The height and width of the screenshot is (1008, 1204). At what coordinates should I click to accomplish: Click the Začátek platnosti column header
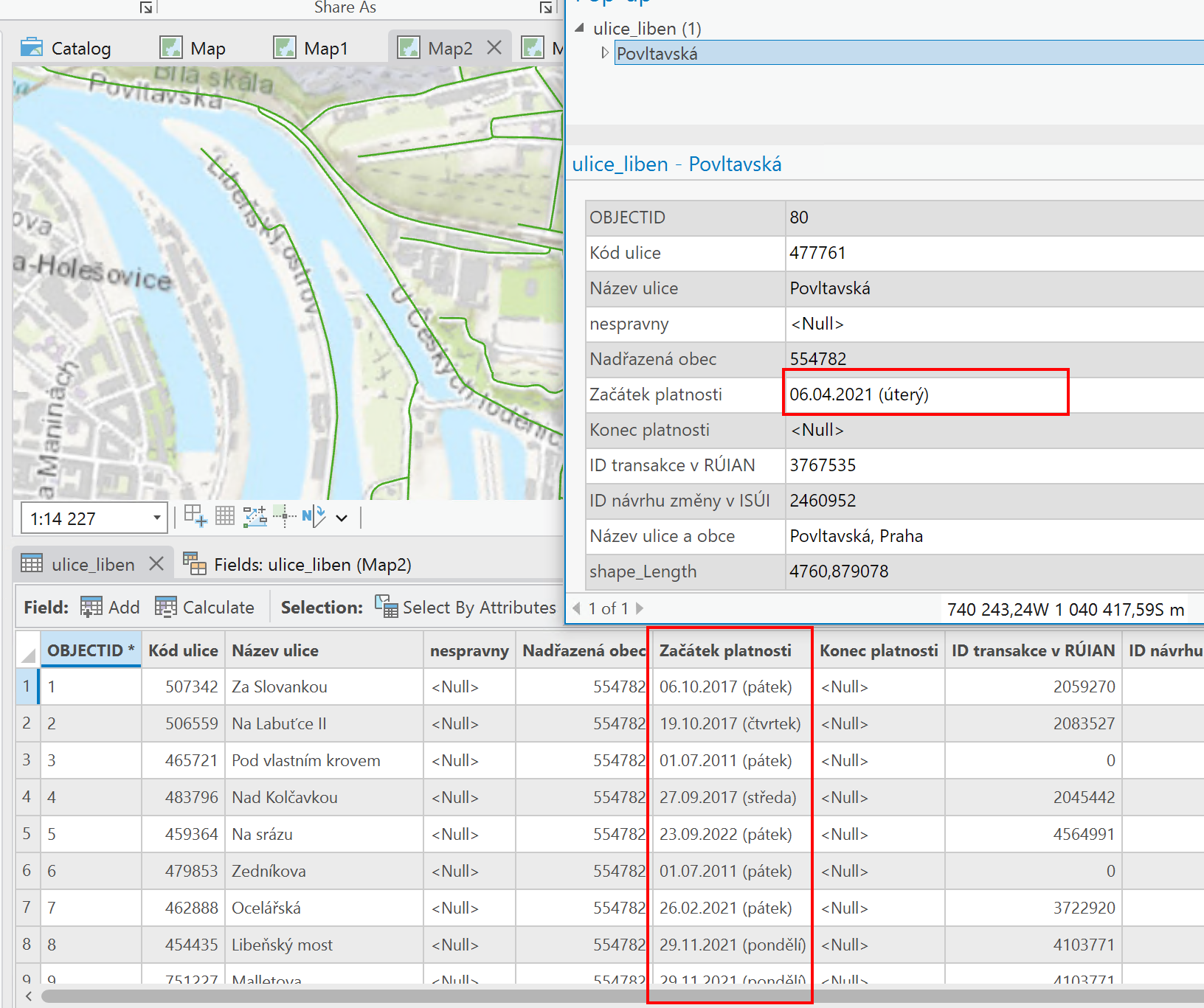click(725, 650)
